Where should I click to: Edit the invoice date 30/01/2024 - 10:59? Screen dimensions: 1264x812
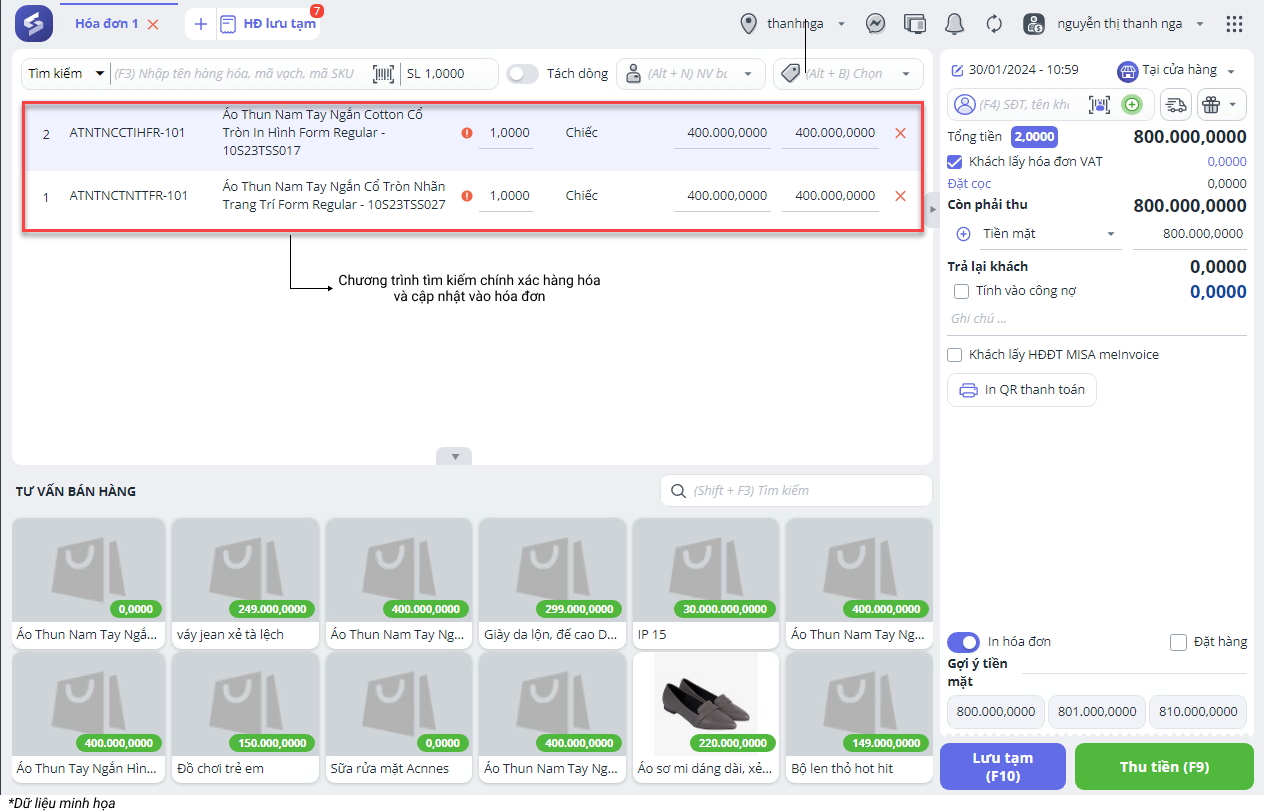pyautogui.click(x=1014, y=70)
